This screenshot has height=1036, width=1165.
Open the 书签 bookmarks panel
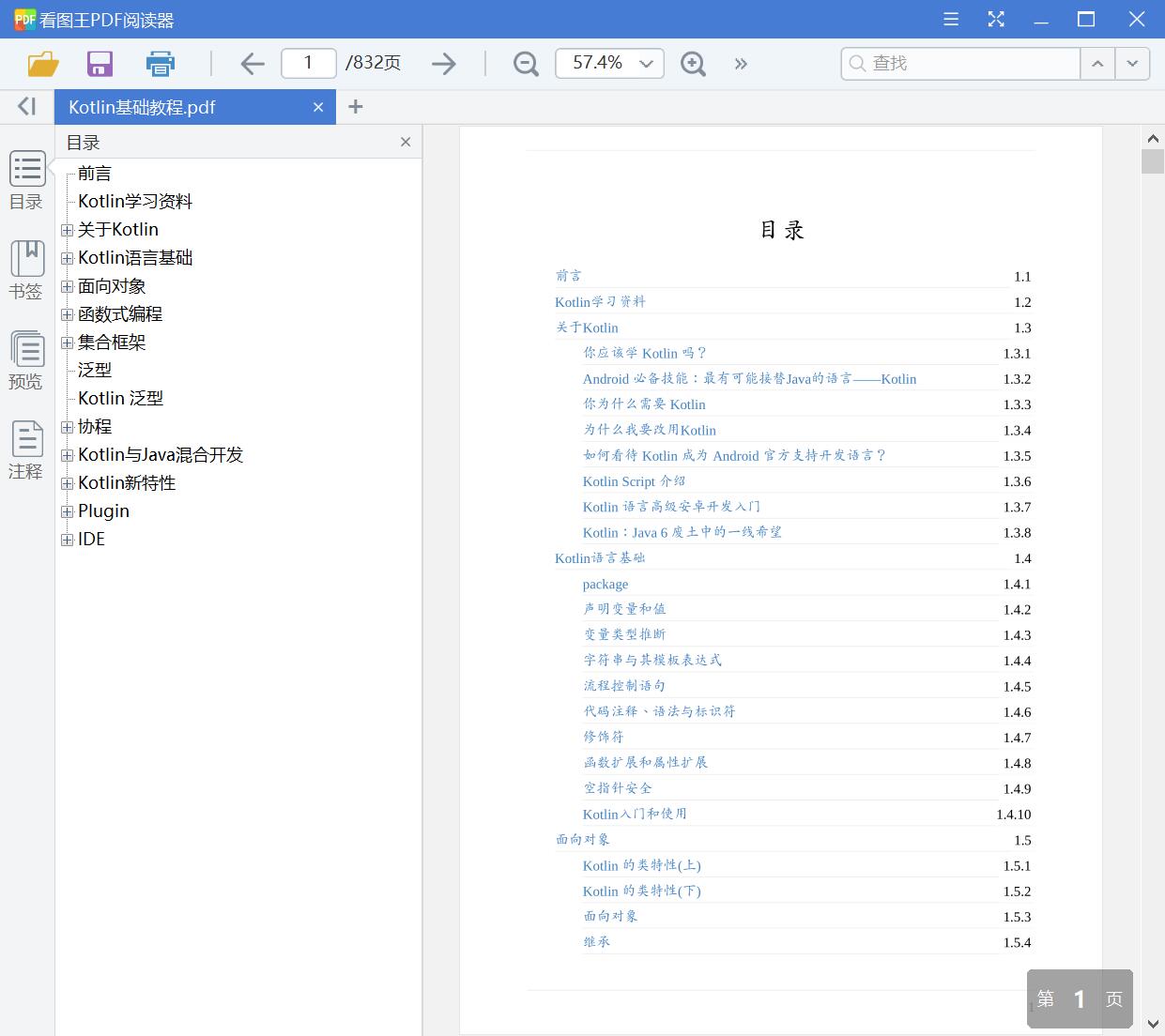26,269
